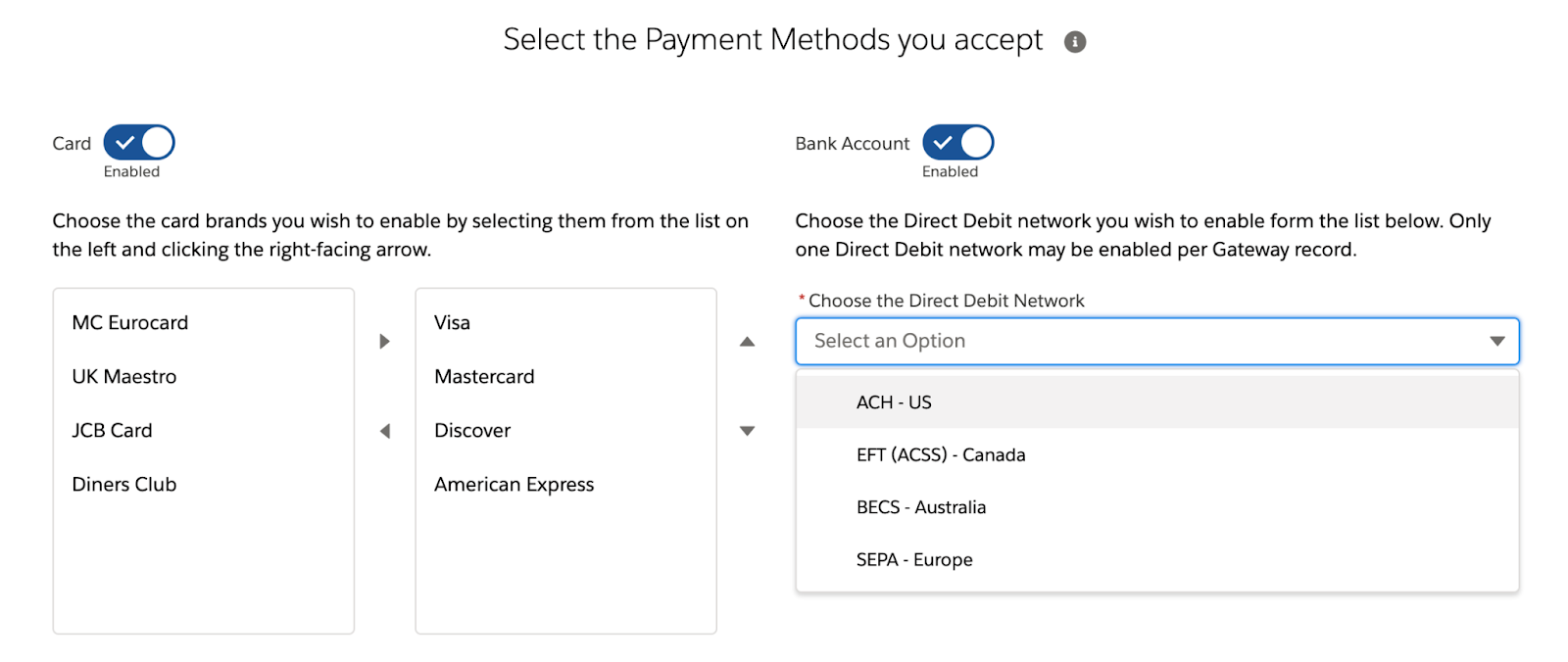Image resolution: width=1568 pixels, height=662 pixels.
Task: Click the dropdown chevron on the Direct Debit selector
Action: [x=1496, y=341]
